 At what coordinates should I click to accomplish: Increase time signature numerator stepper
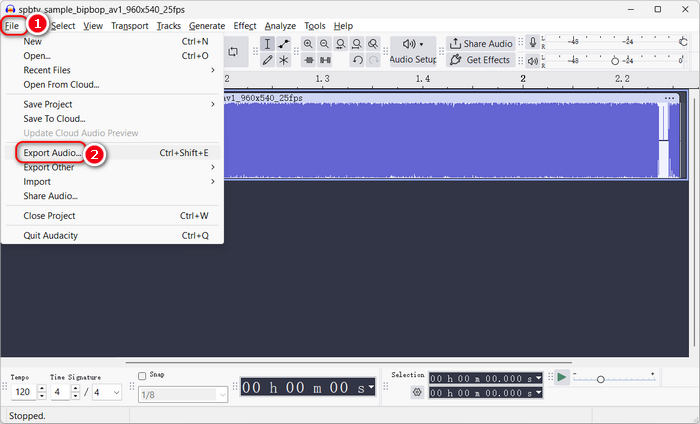coord(75,388)
